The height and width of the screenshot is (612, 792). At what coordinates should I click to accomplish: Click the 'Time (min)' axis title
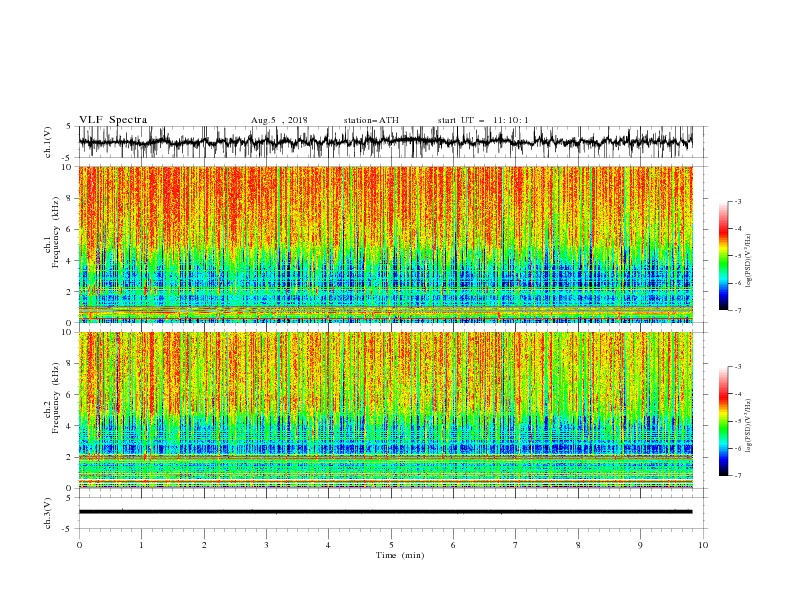[x=400, y=555]
